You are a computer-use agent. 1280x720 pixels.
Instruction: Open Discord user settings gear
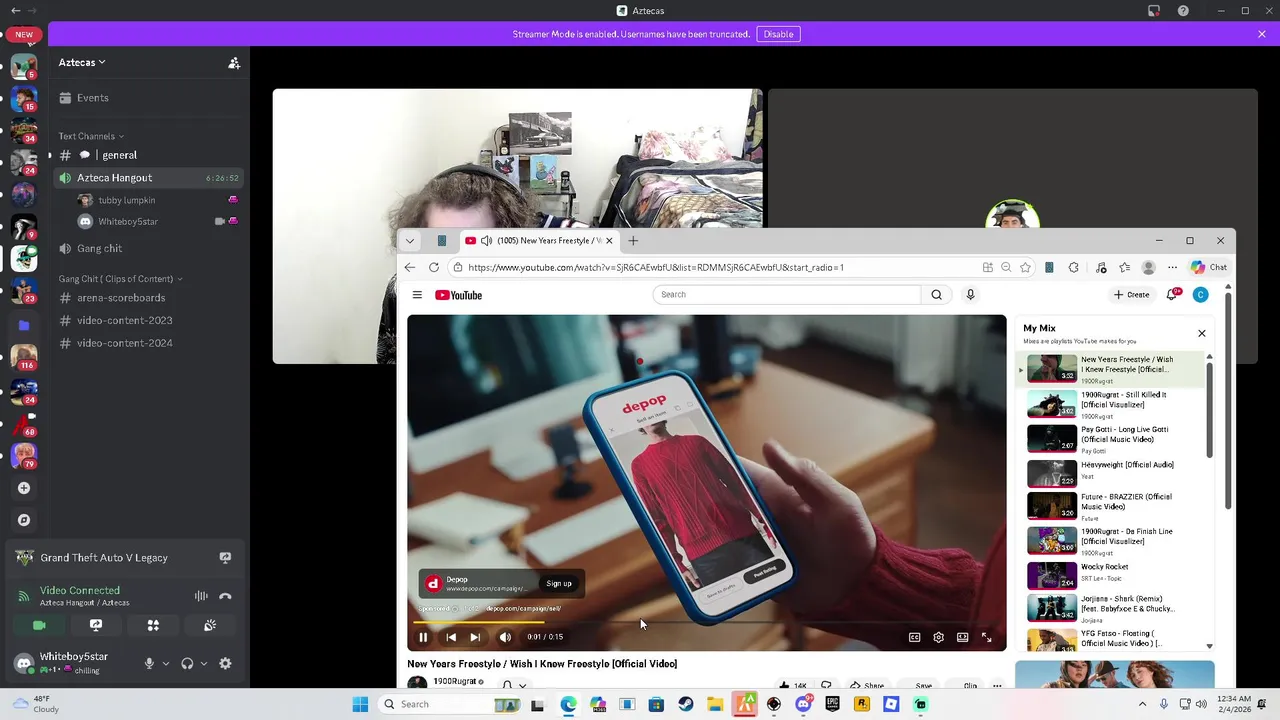[225, 663]
